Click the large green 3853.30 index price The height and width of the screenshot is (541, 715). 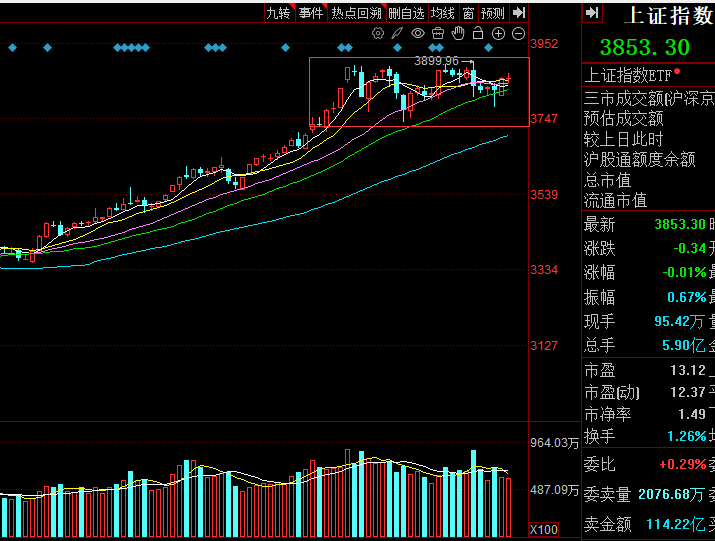(645, 47)
